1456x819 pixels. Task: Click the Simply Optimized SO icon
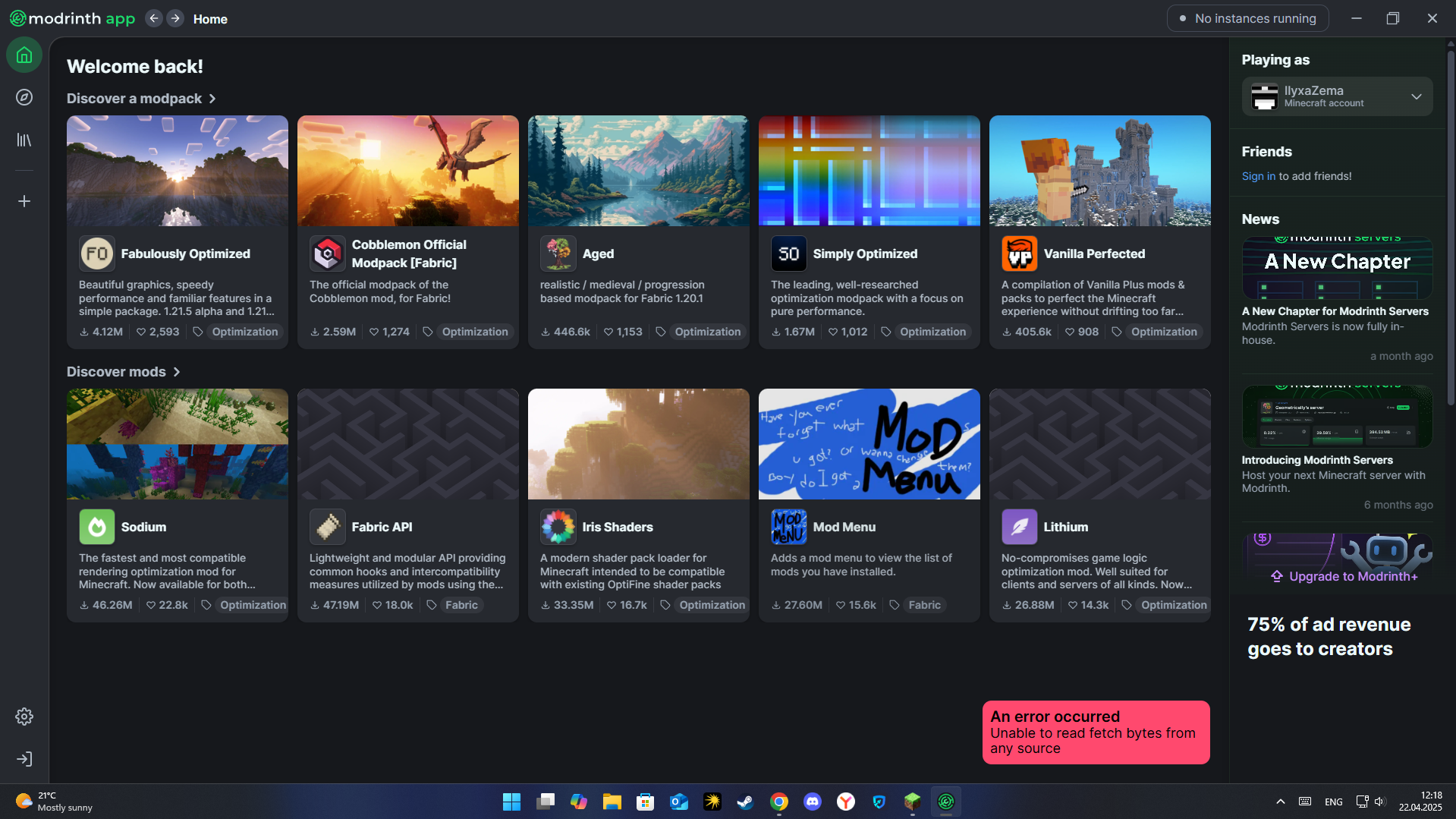[x=789, y=254]
